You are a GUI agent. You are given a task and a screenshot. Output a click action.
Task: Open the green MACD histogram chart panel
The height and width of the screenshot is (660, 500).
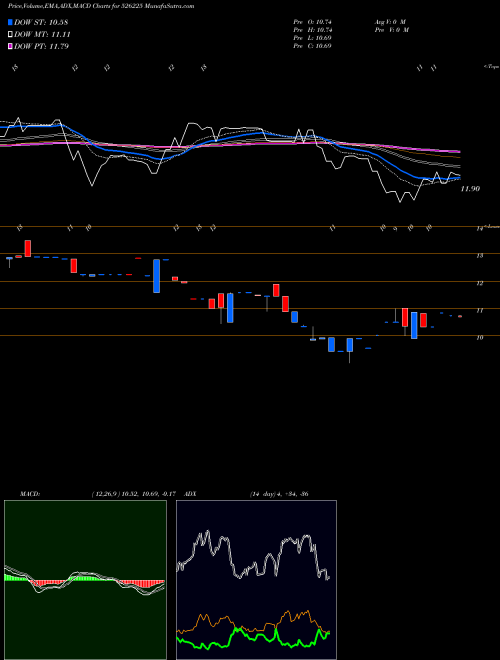coord(85,580)
